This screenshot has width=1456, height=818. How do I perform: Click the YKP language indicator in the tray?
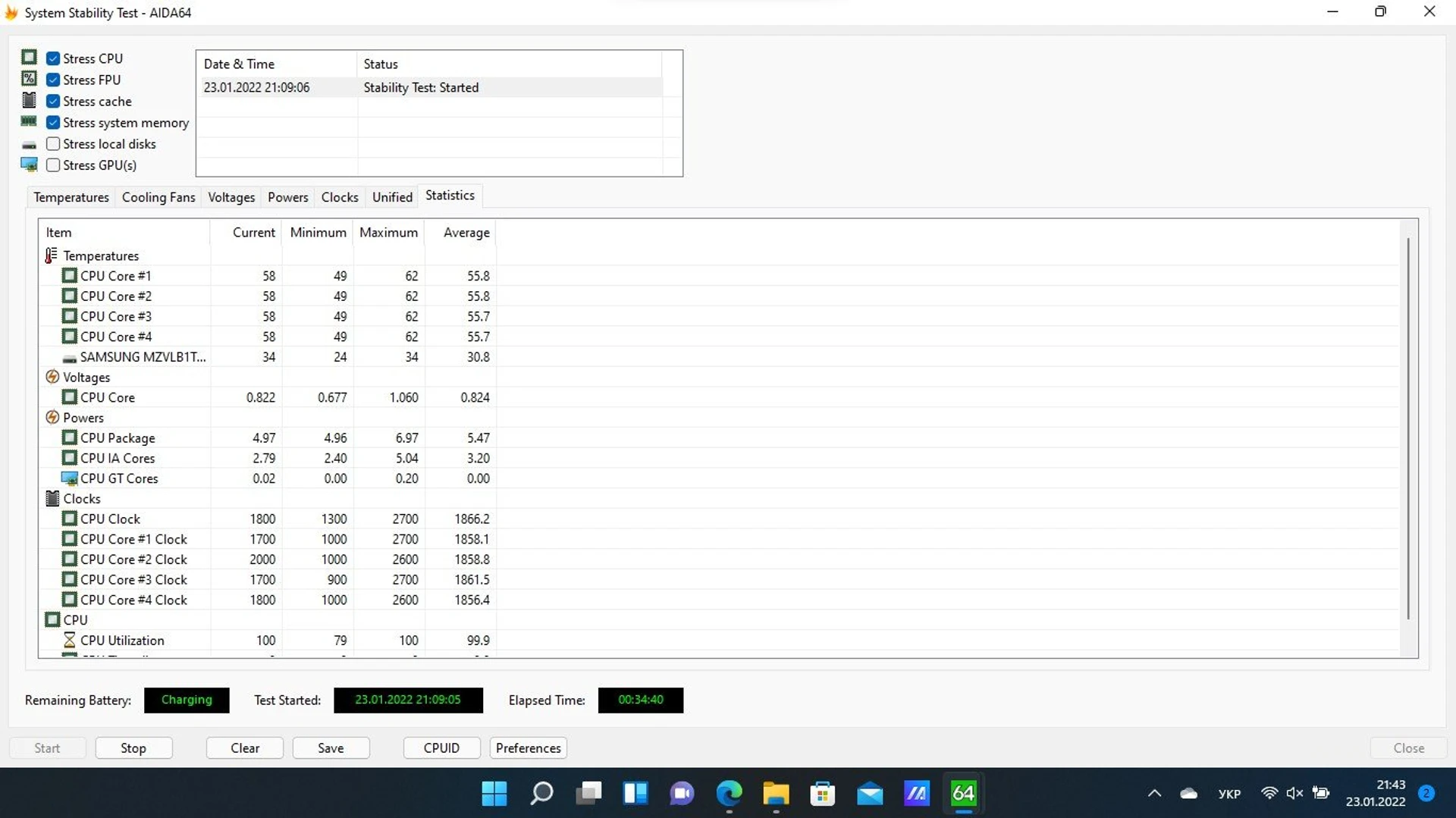(x=1229, y=794)
